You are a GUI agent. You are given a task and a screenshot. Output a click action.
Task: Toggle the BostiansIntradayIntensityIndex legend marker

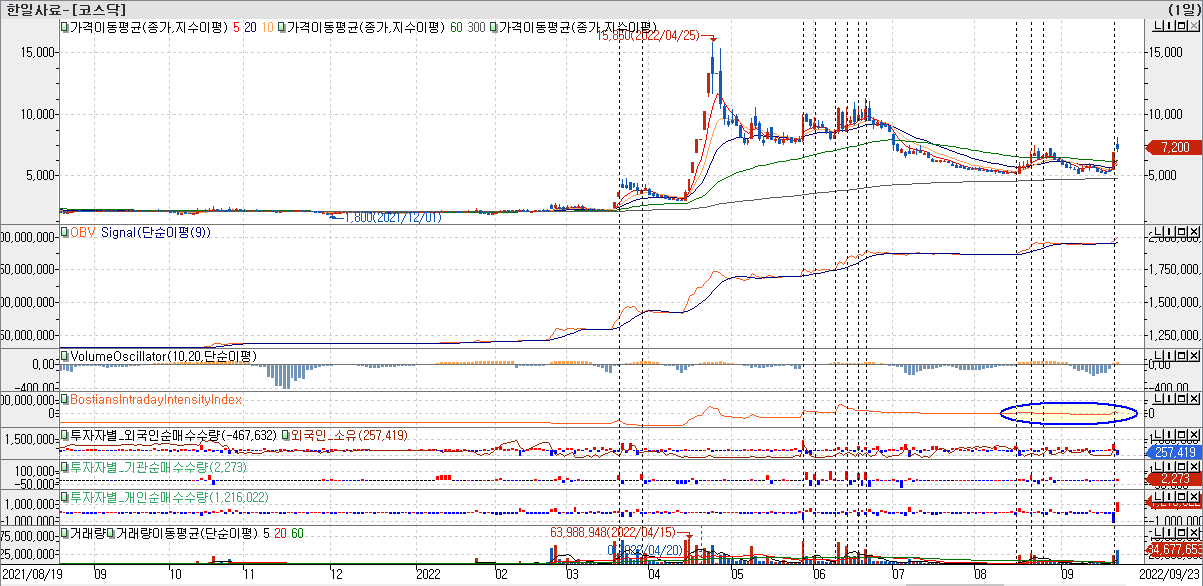click(x=63, y=399)
